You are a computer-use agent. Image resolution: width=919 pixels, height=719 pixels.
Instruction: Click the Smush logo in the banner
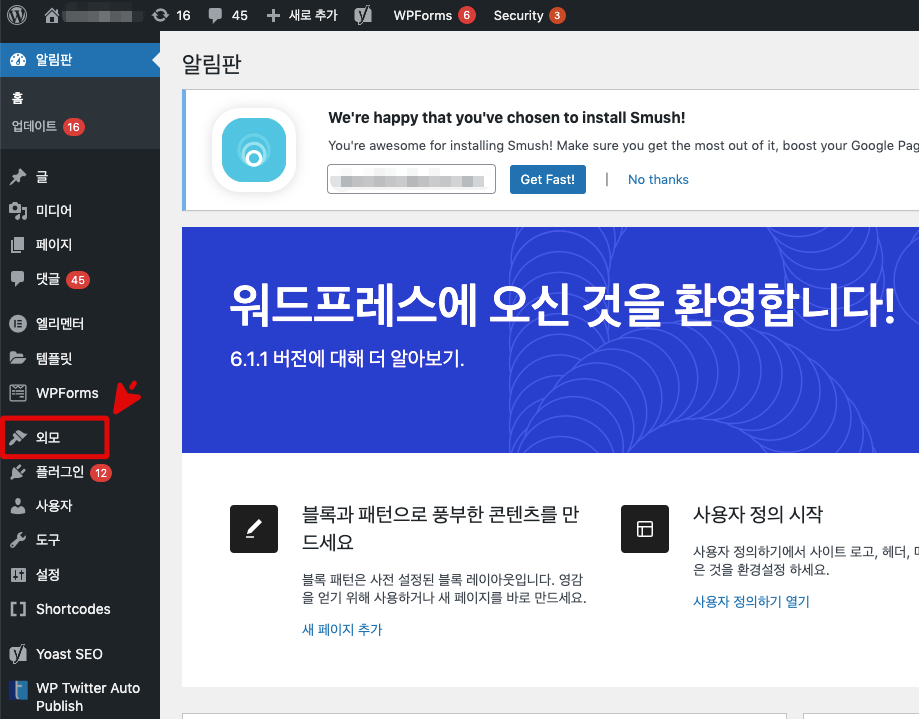(x=254, y=150)
